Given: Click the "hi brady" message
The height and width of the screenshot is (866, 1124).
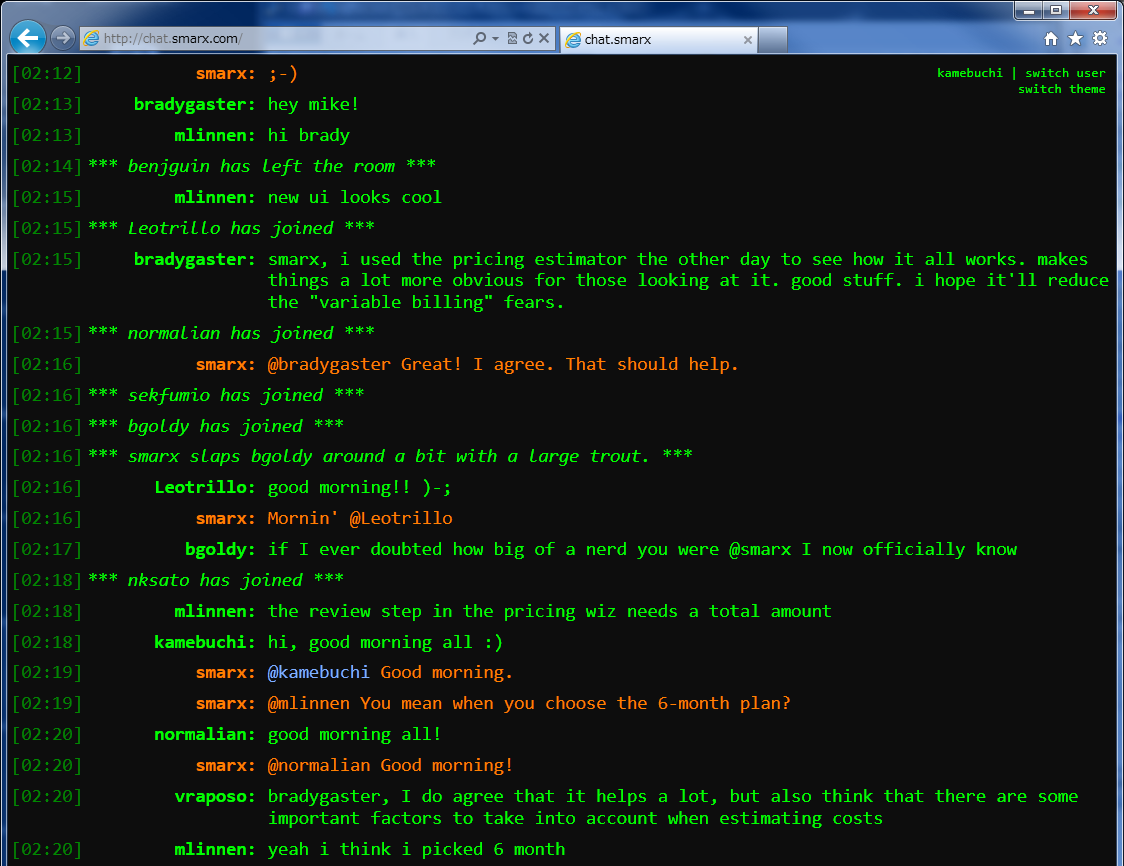Looking at the screenshot, I should [x=308, y=135].
